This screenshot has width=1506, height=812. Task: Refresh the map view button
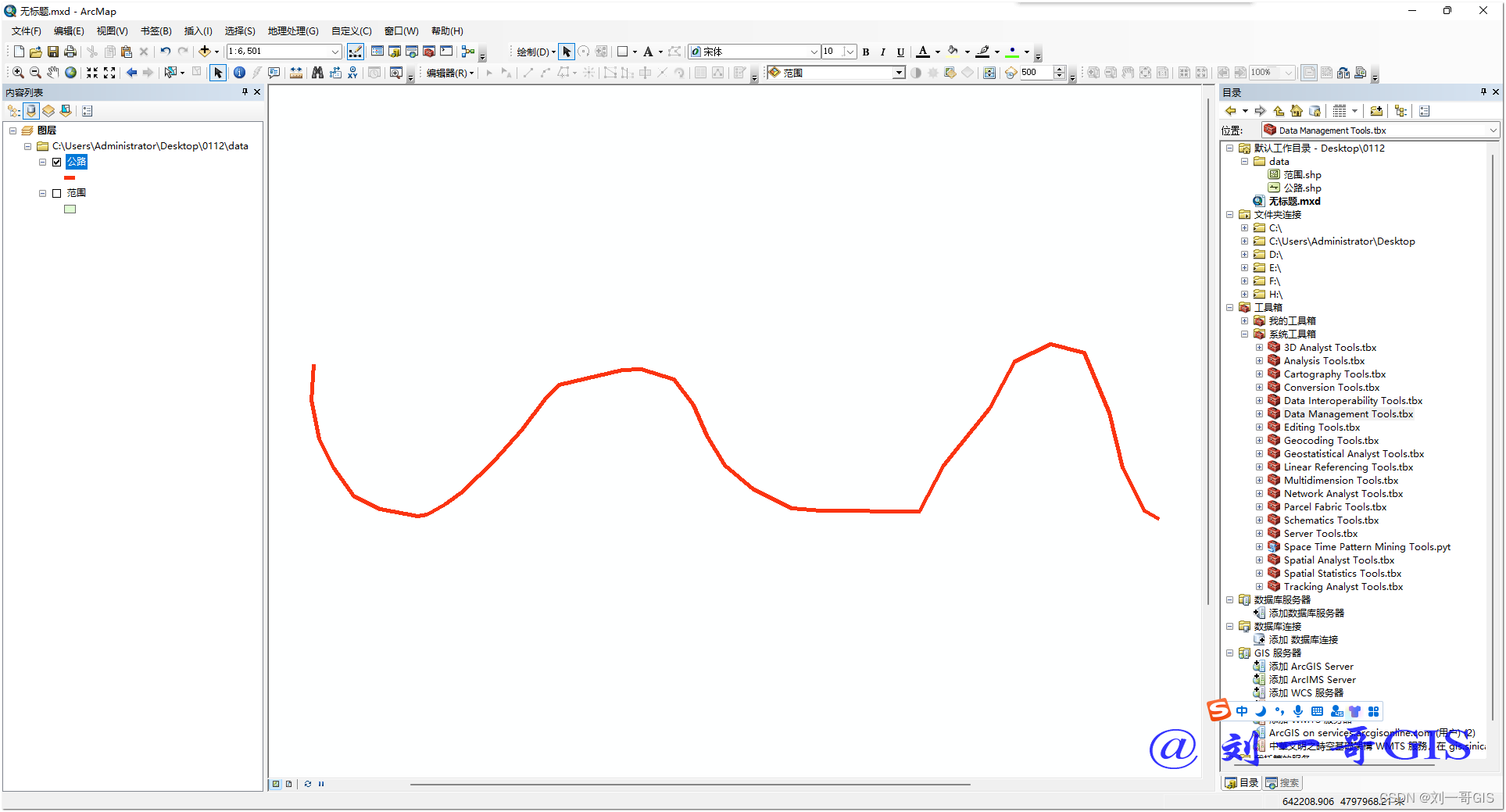click(x=308, y=784)
